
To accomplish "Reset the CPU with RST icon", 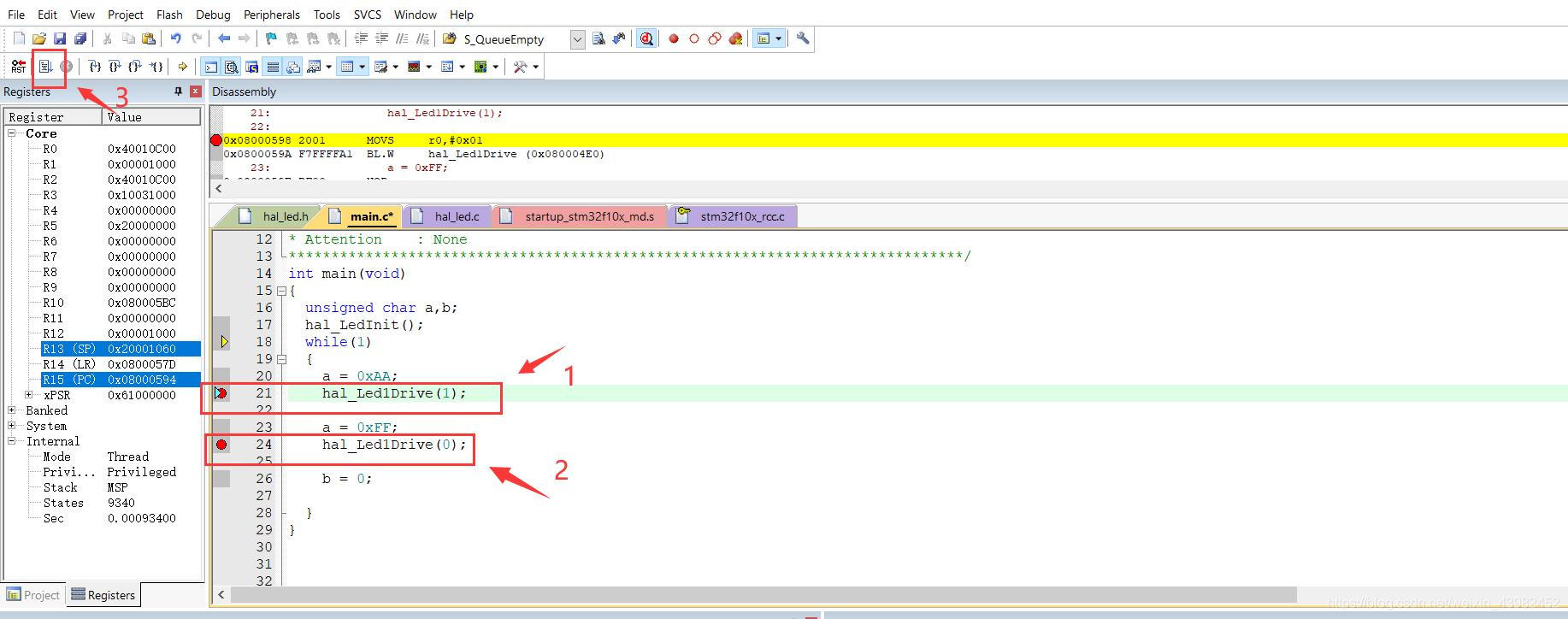I will [x=19, y=67].
